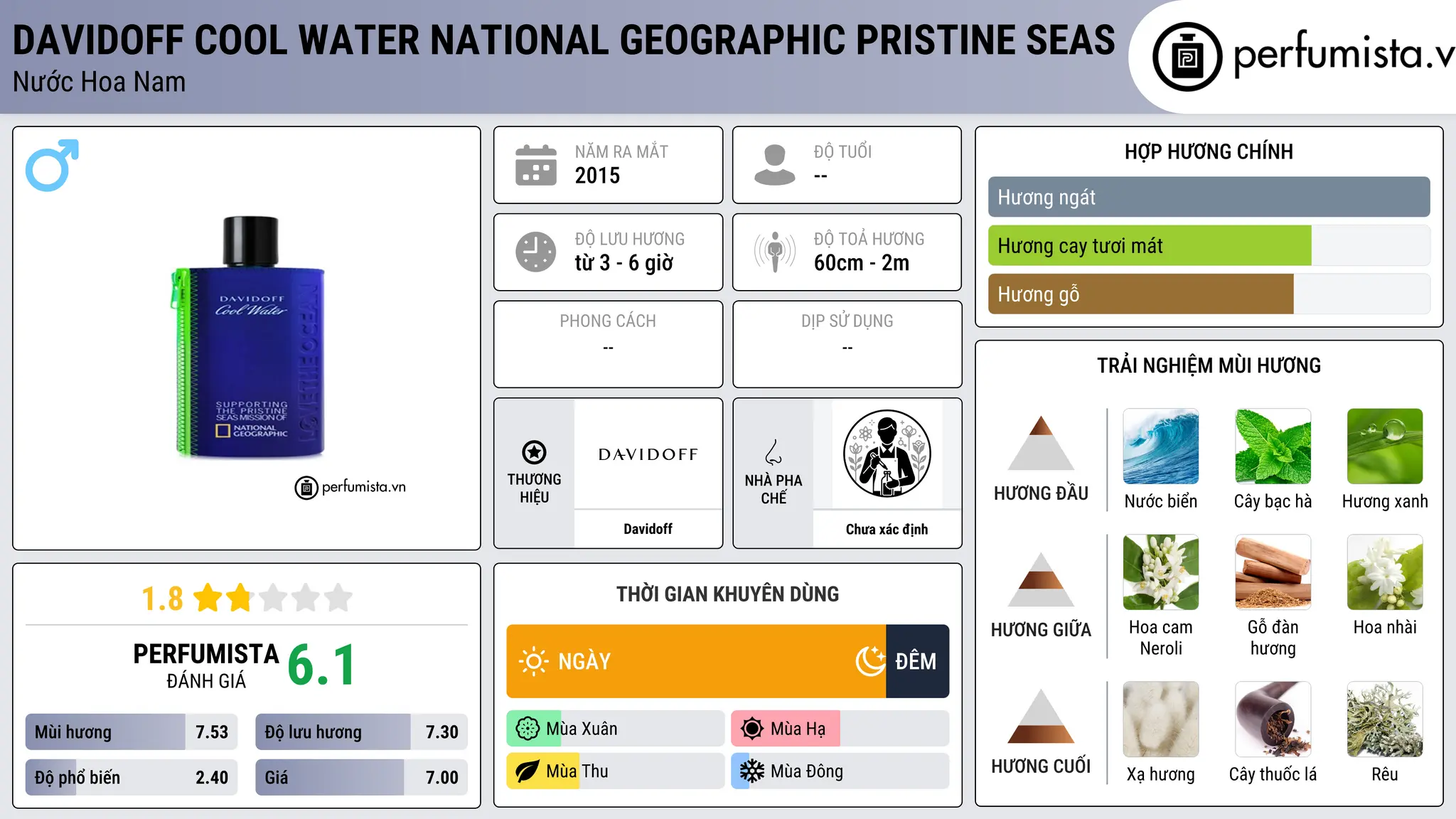This screenshot has width=1456, height=819.
Task: Click the perfumista.vn watermark under bottle
Action: tap(350, 488)
